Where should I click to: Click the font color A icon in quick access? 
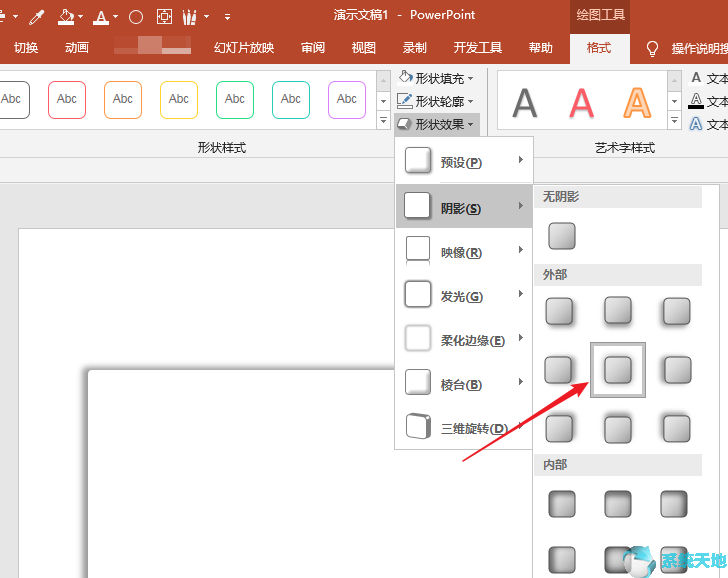(100, 17)
